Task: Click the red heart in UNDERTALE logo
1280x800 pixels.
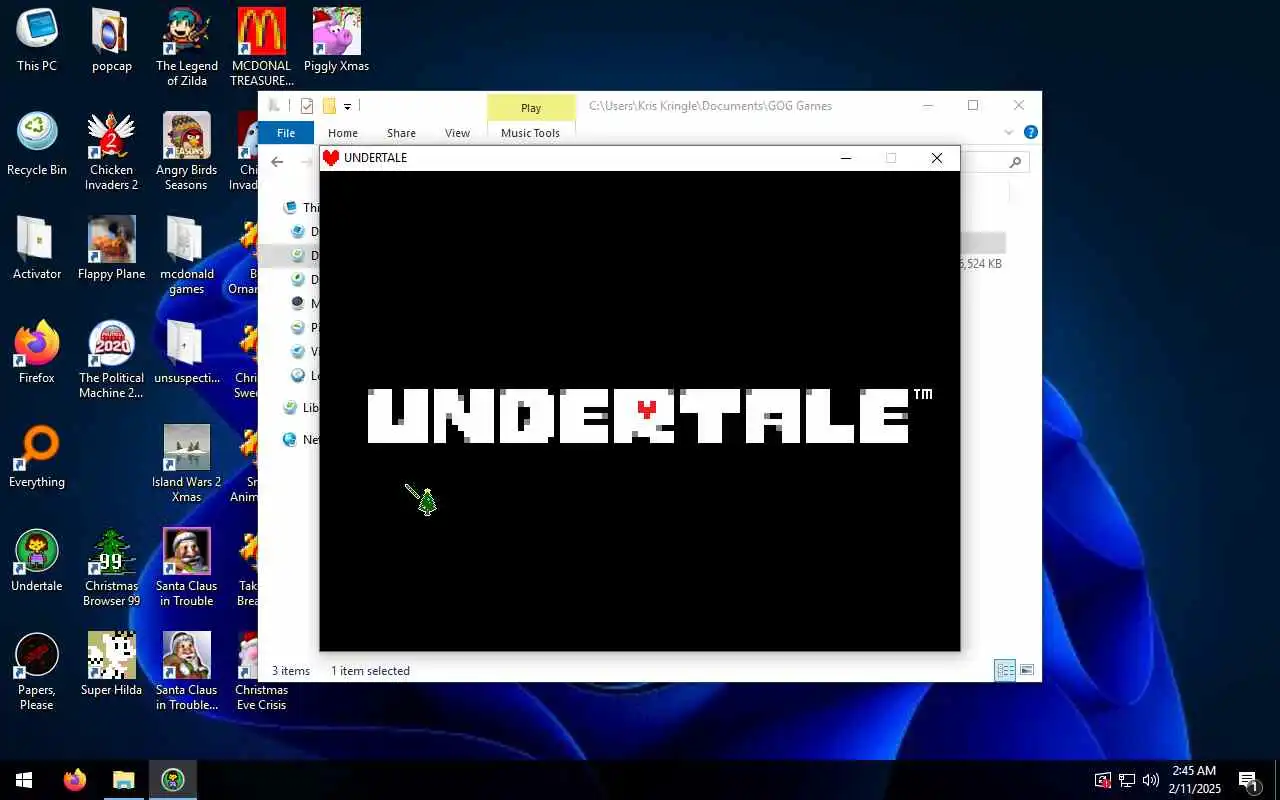Action: point(647,408)
